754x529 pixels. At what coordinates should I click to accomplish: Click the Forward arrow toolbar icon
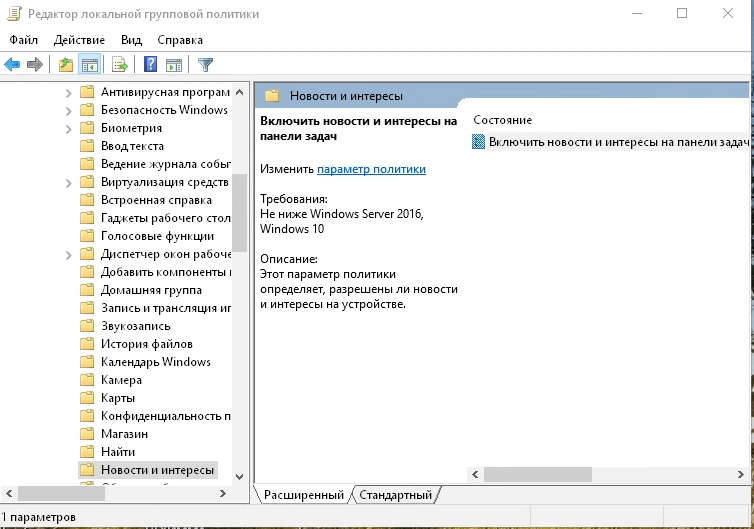point(35,64)
